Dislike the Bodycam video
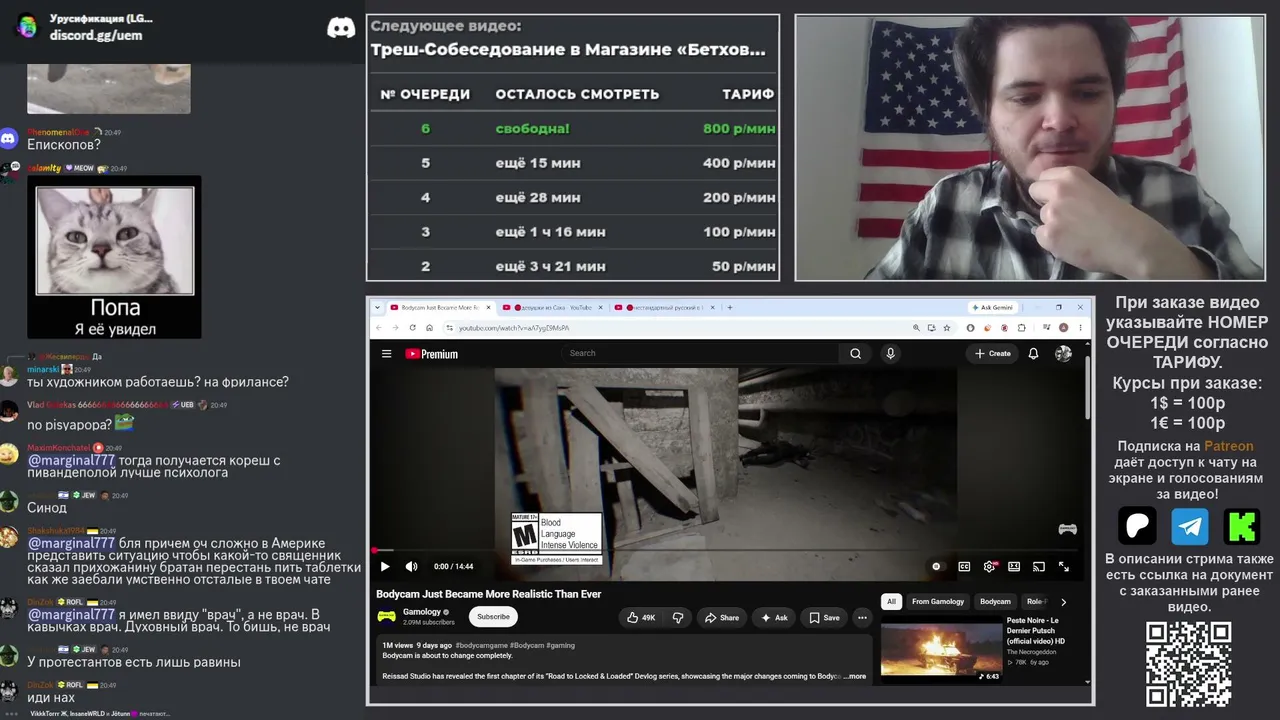Image resolution: width=1280 pixels, height=720 pixels. point(677,617)
